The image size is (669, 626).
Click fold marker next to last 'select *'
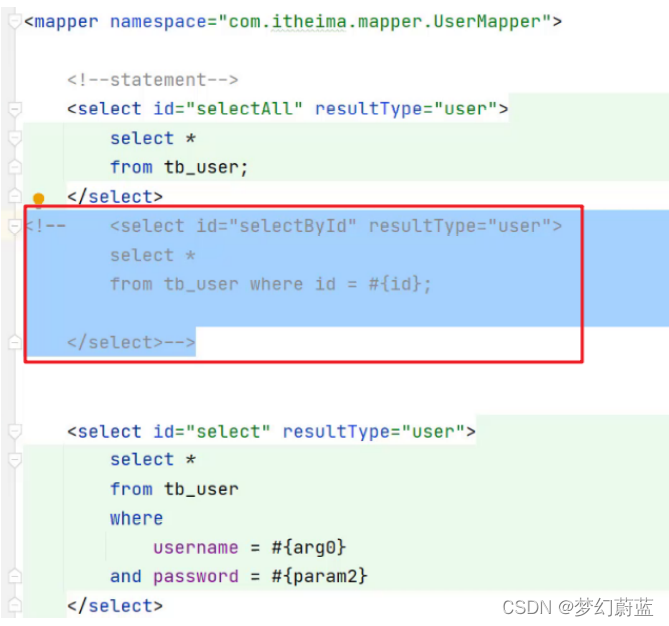pos(15,460)
